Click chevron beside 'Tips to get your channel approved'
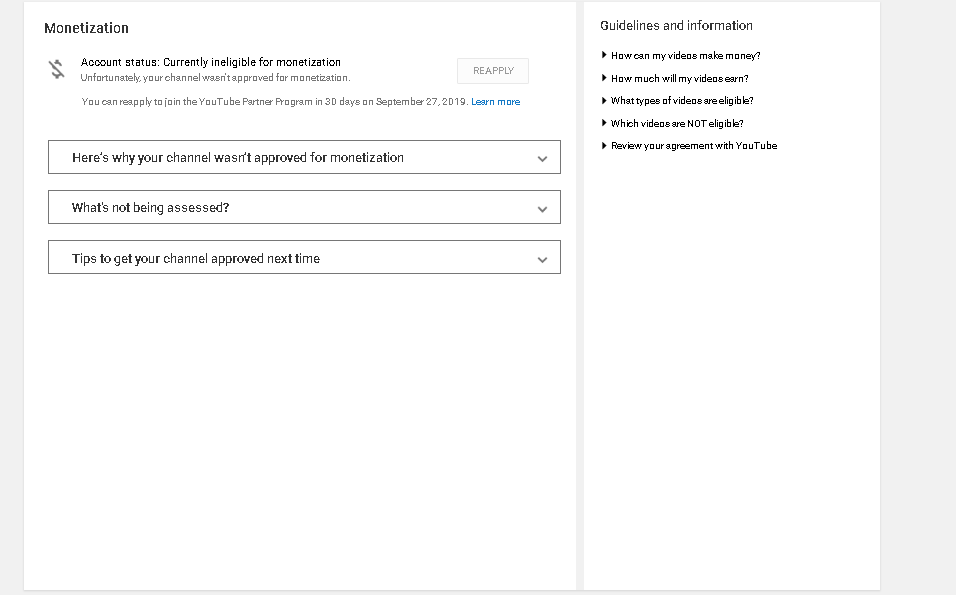Viewport: 956px width, 595px height. tap(542, 260)
